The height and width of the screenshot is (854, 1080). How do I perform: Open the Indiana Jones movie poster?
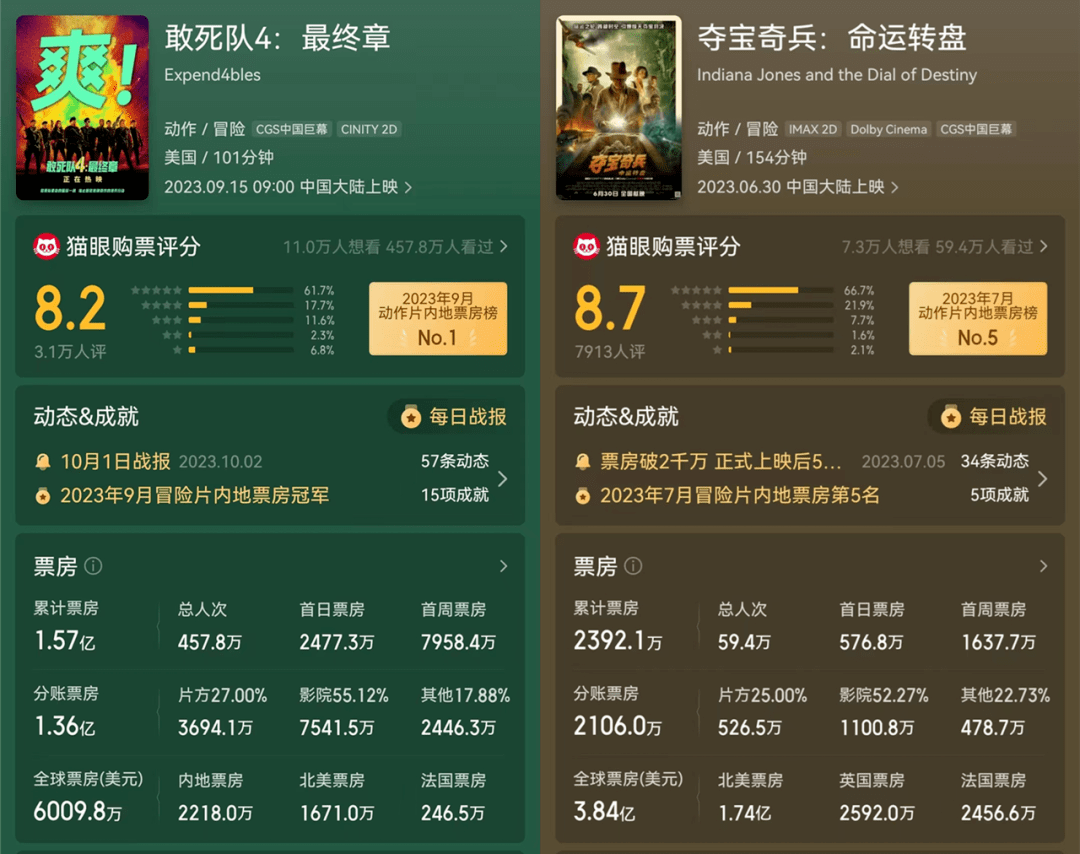tap(618, 108)
